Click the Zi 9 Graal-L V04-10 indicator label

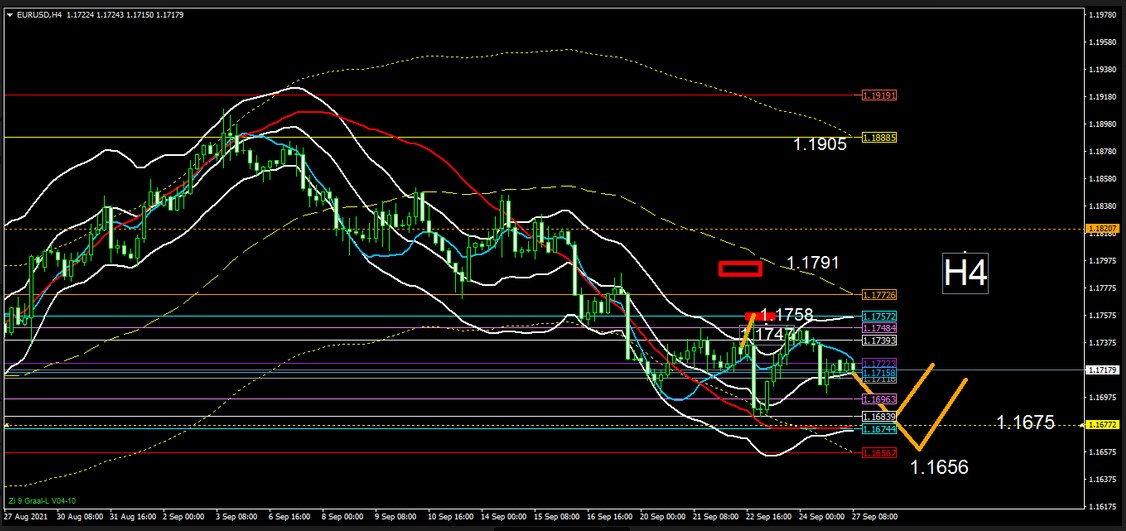tap(40, 501)
